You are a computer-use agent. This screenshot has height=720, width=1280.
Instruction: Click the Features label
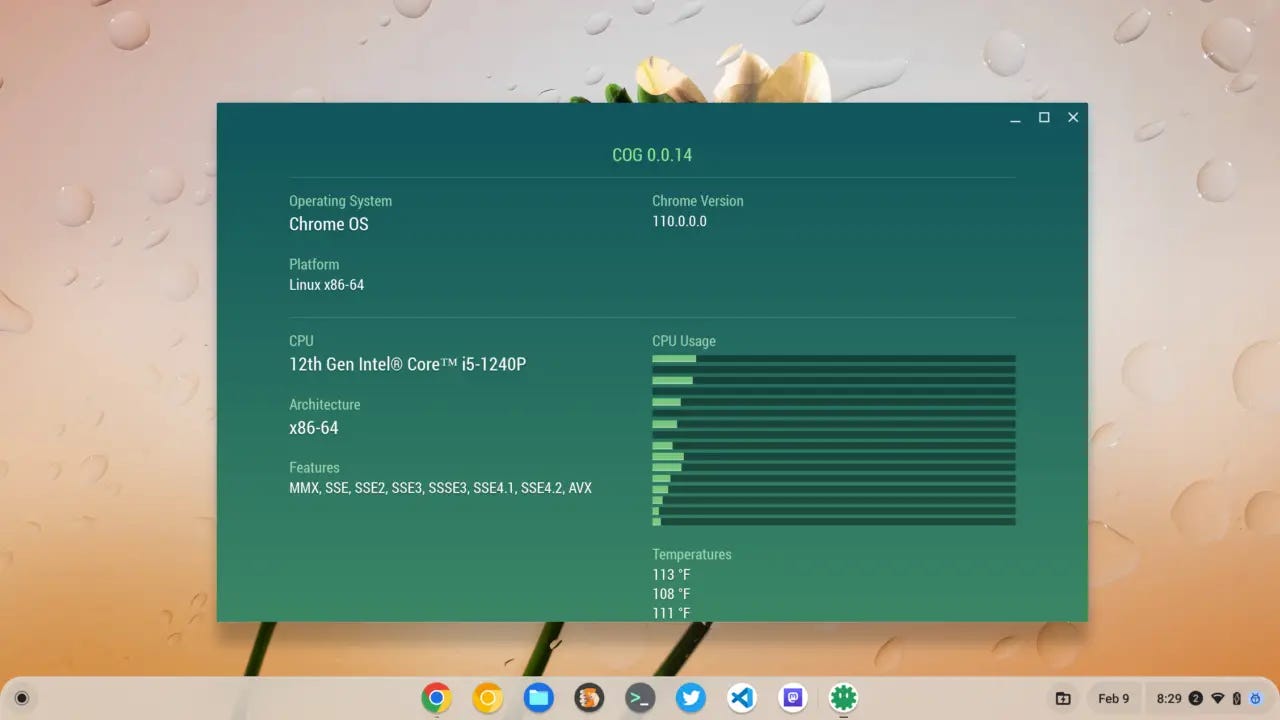pyautogui.click(x=314, y=467)
